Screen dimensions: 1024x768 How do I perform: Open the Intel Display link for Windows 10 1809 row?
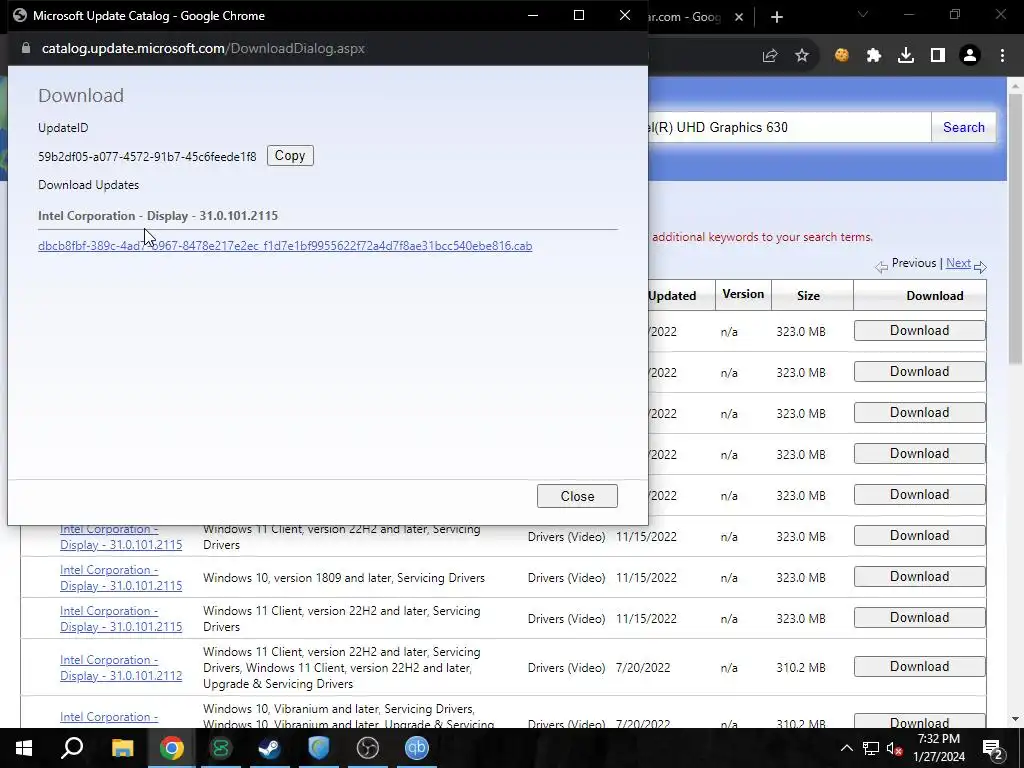121,577
